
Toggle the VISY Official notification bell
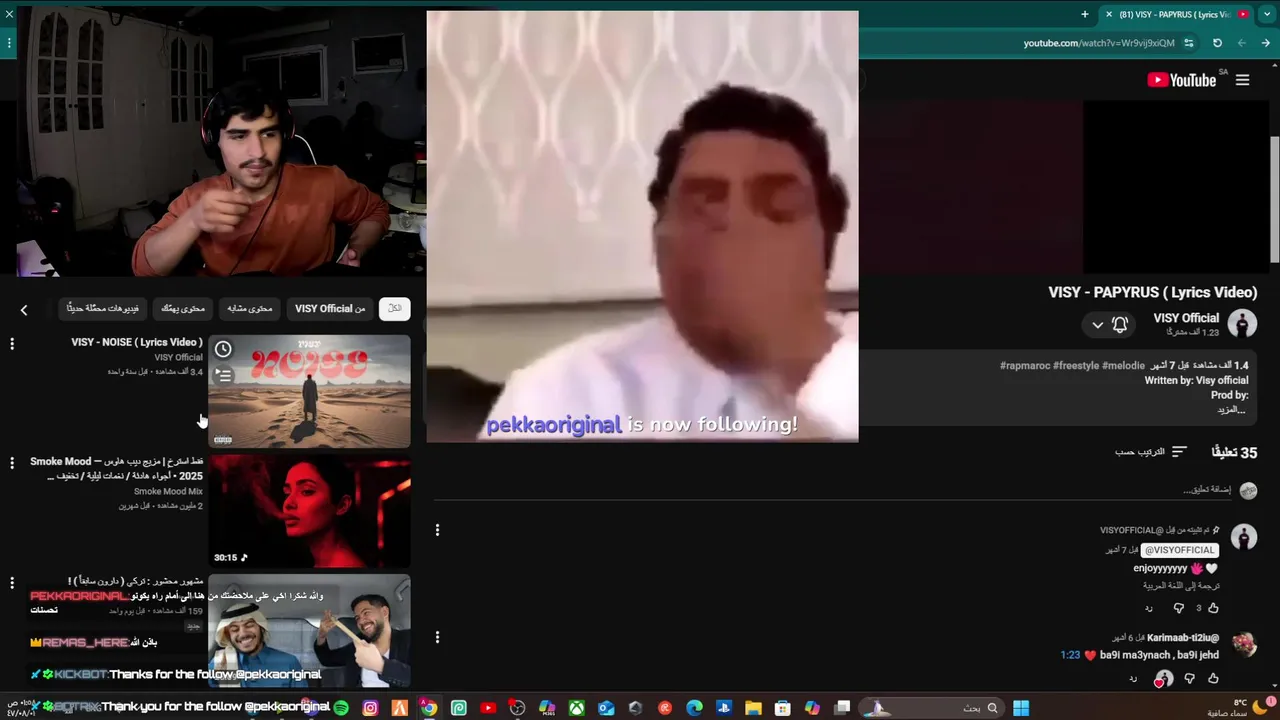coord(1120,324)
